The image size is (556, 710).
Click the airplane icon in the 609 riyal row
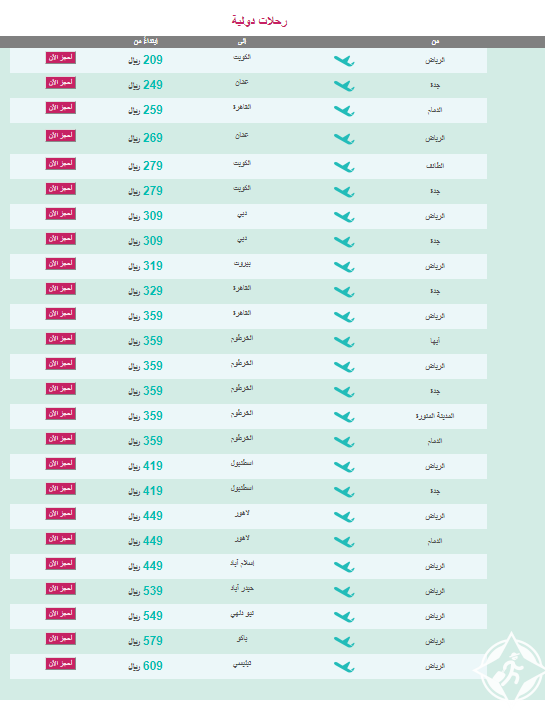point(344,667)
